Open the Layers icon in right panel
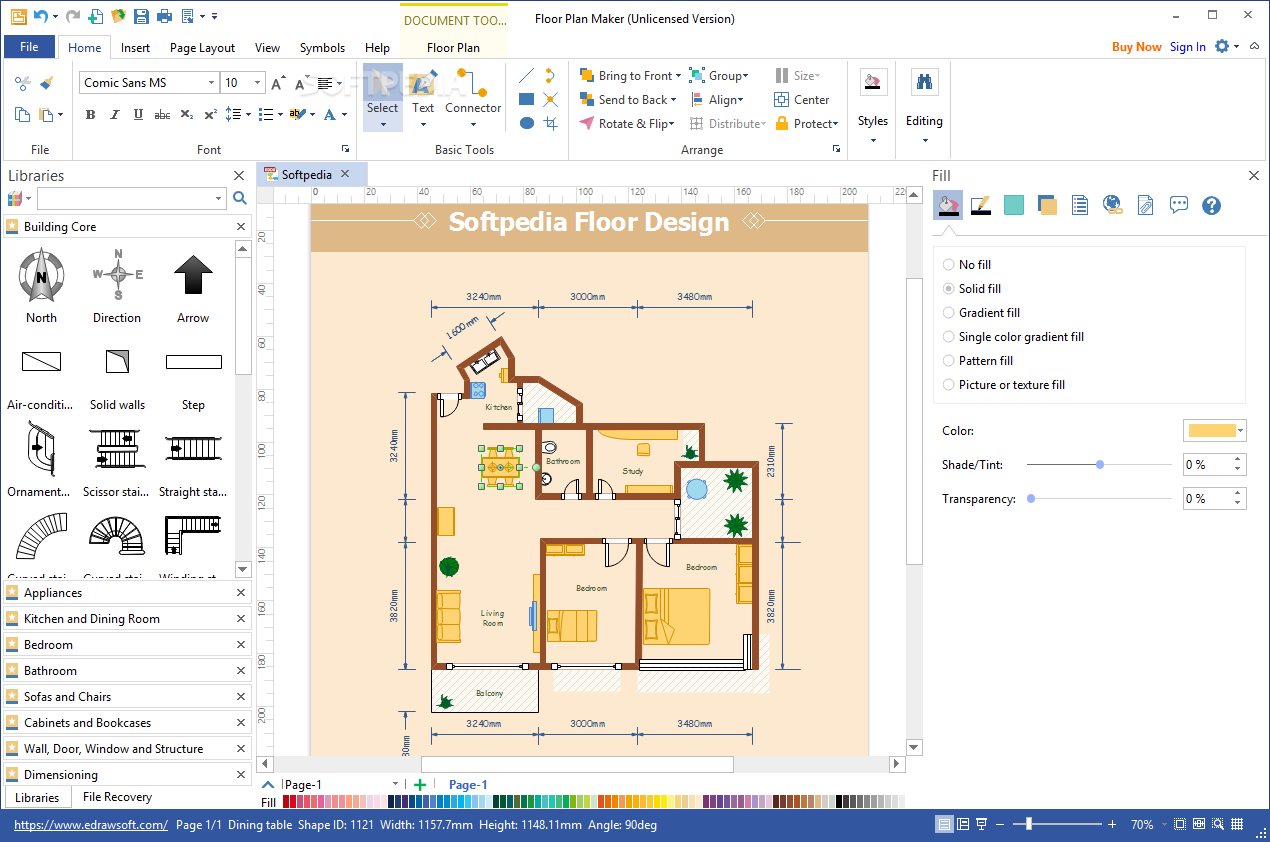Screen dimensions: 1270x842 [1047, 205]
